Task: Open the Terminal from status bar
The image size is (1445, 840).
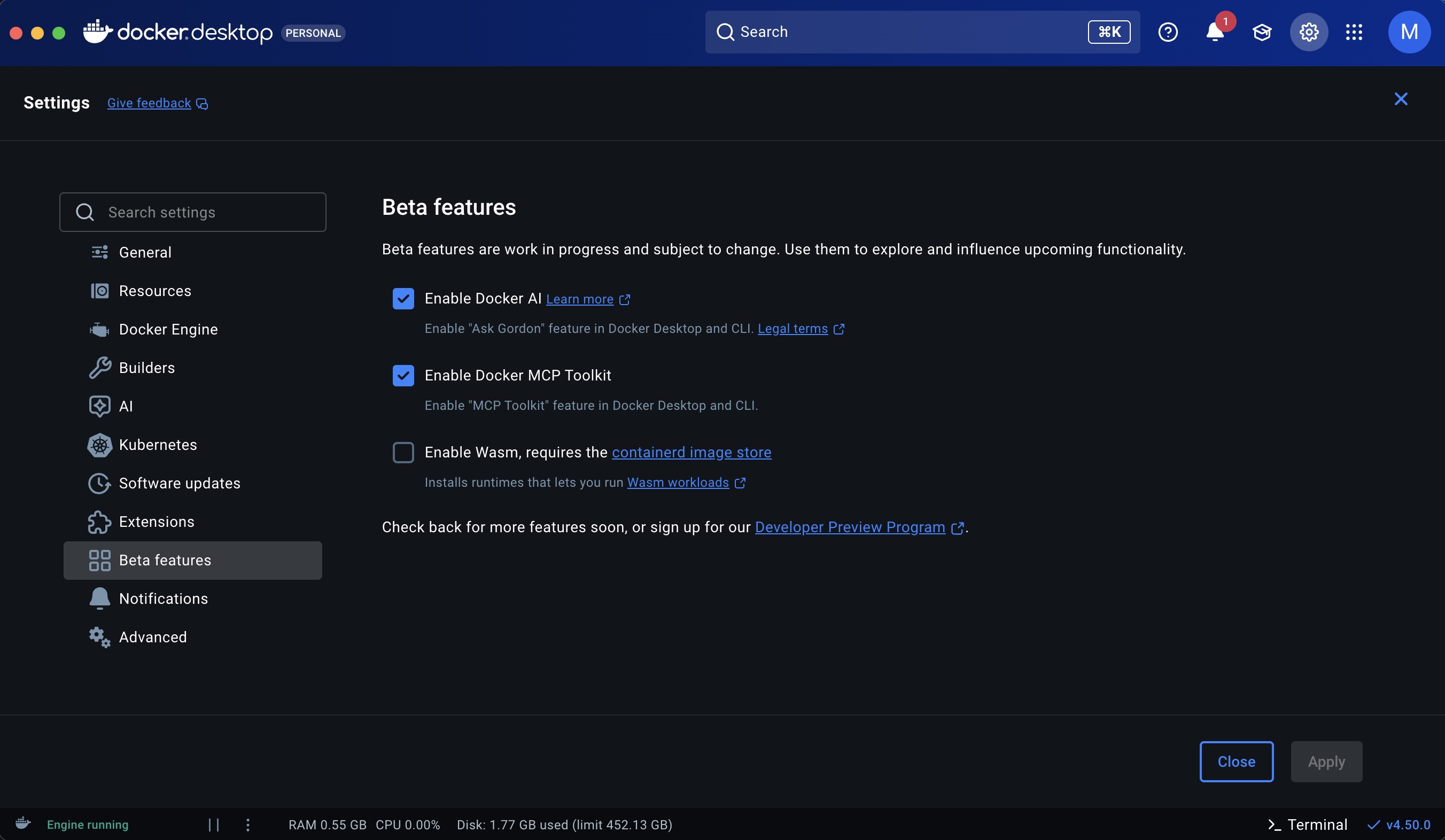Action: [1307, 825]
